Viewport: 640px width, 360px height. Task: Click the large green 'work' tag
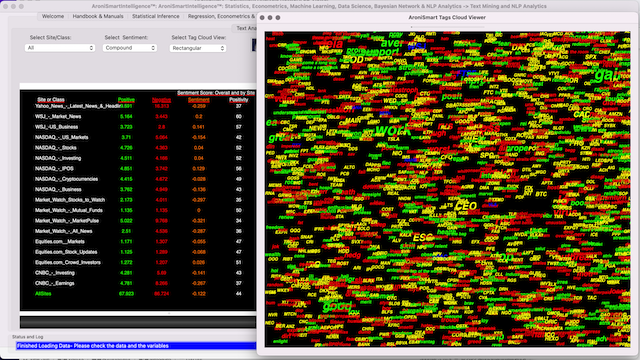pyautogui.click(x=393, y=130)
